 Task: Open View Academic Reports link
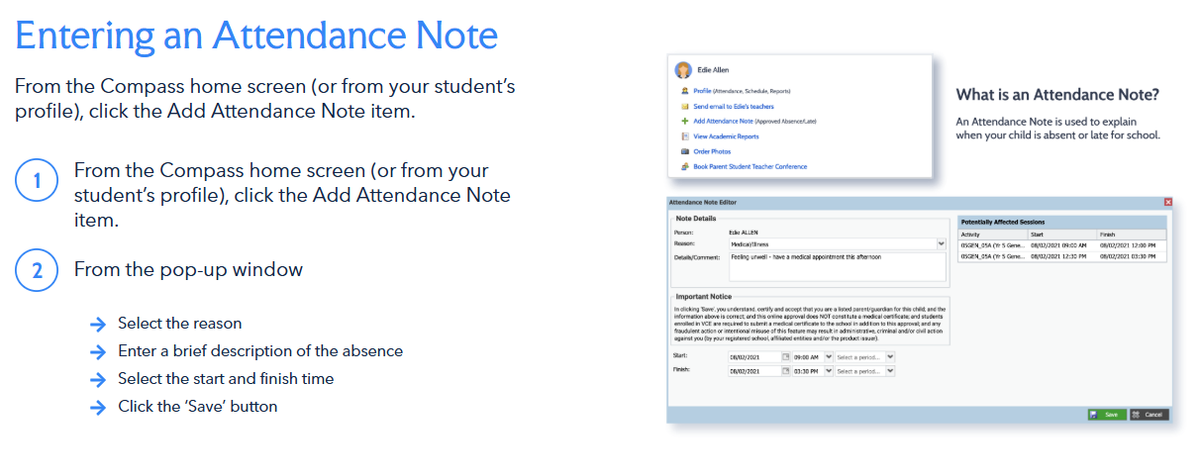point(726,136)
